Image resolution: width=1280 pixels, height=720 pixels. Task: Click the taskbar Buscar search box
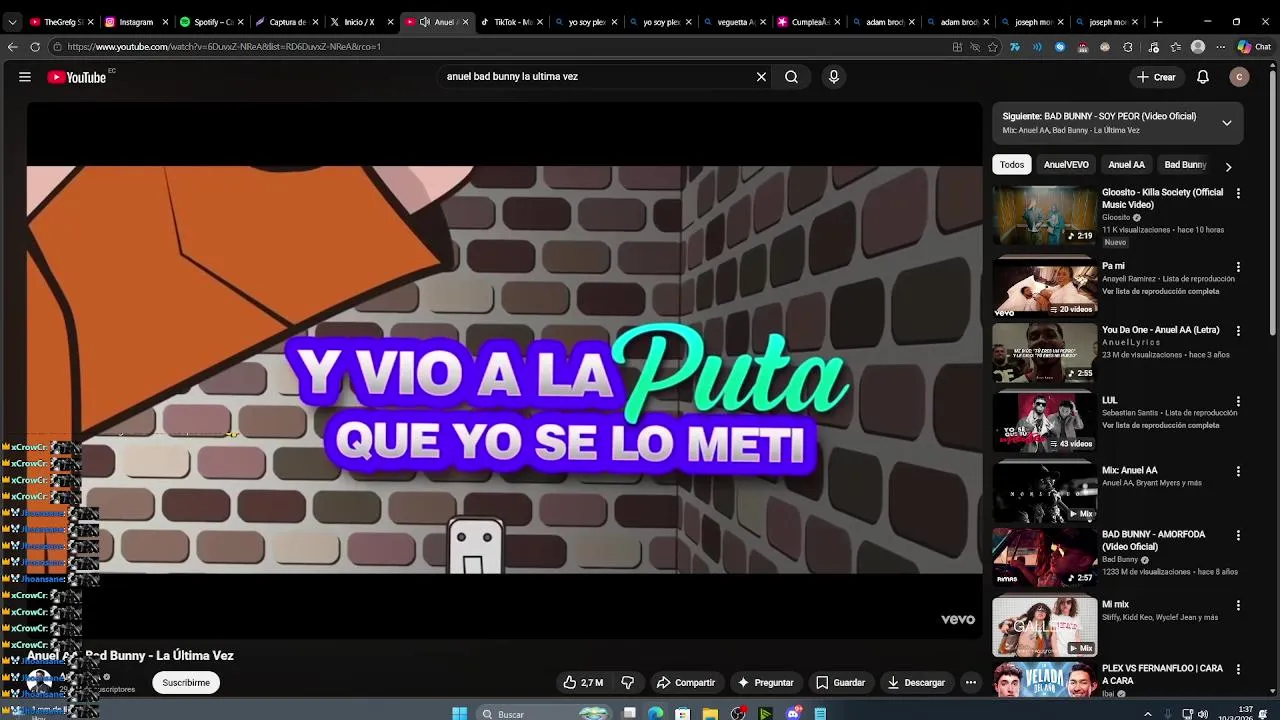(x=543, y=713)
